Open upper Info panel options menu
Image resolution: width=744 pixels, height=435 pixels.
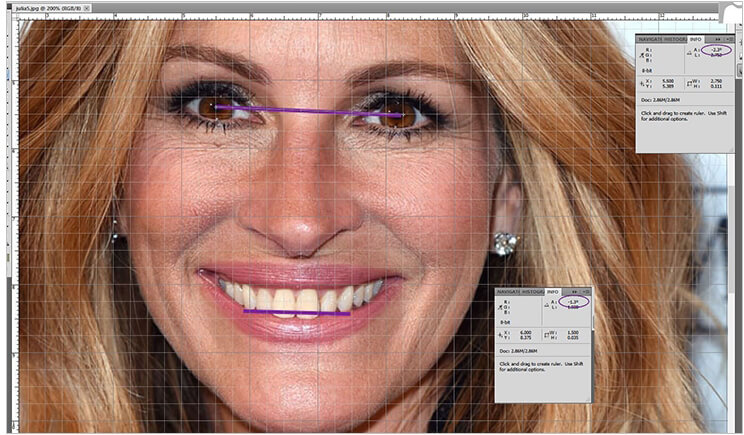click(731, 38)
